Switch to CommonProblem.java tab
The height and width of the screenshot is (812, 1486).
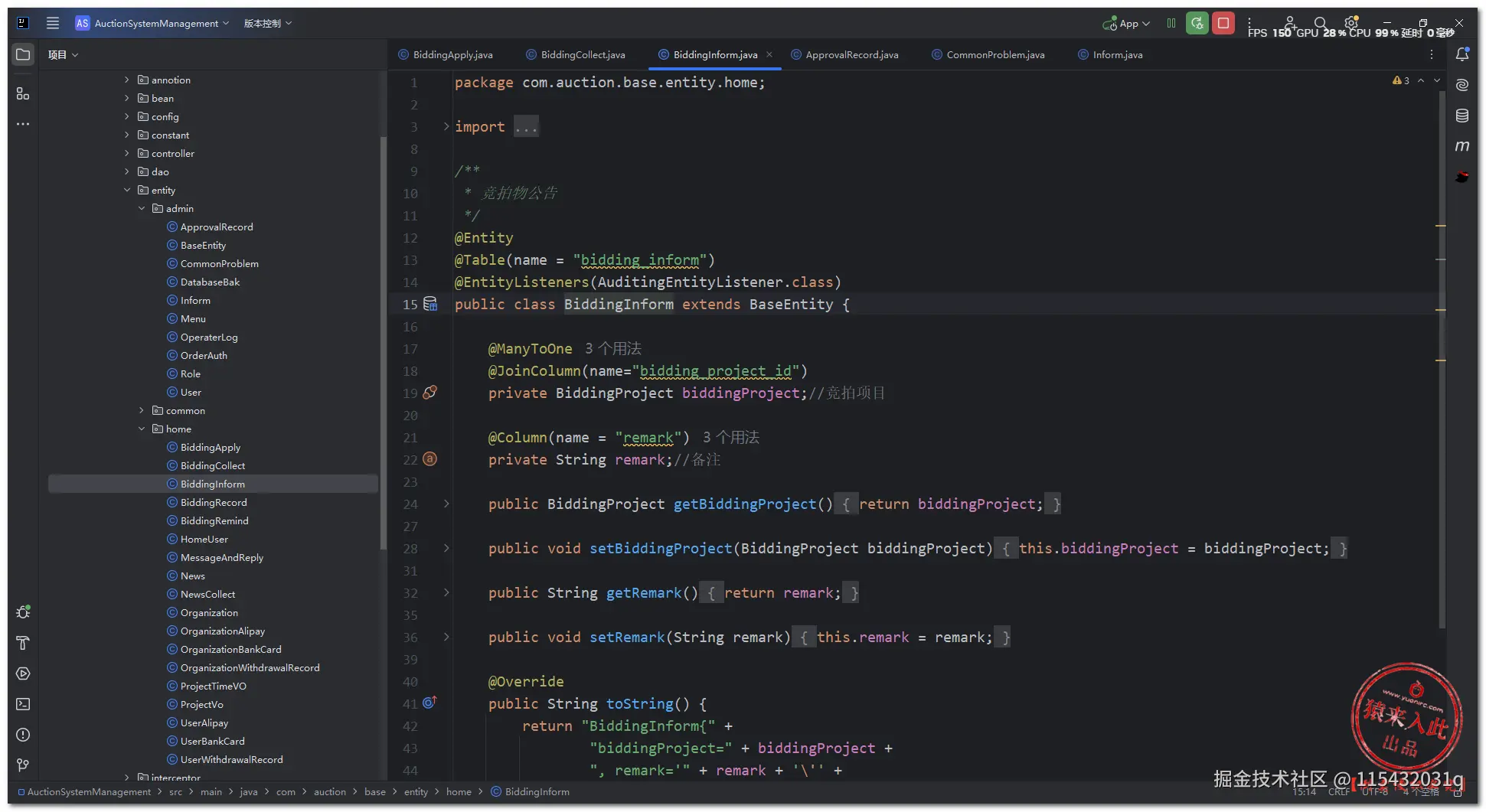click(988, 54)
